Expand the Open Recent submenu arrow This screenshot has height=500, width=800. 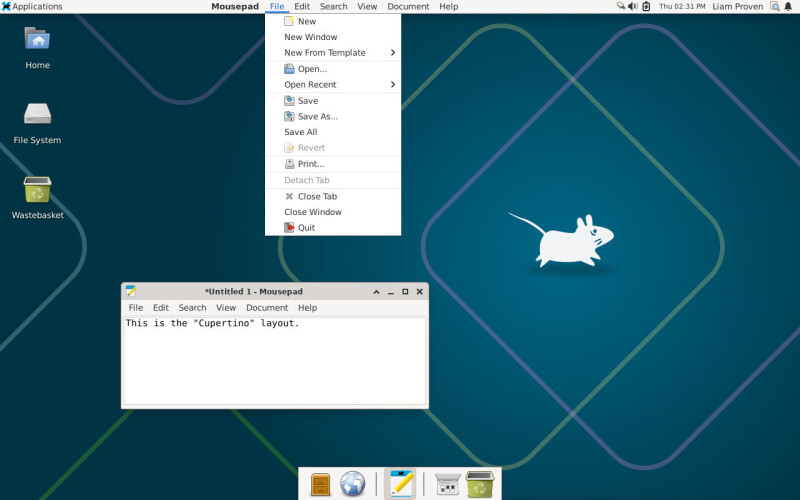click(x=393, y=84)
